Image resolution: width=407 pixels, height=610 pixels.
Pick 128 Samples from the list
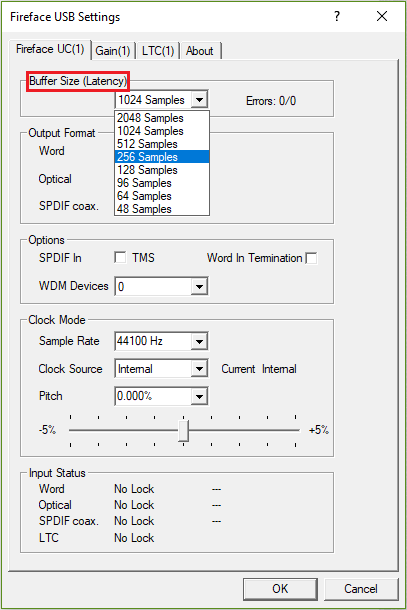[x=162, y=170]
